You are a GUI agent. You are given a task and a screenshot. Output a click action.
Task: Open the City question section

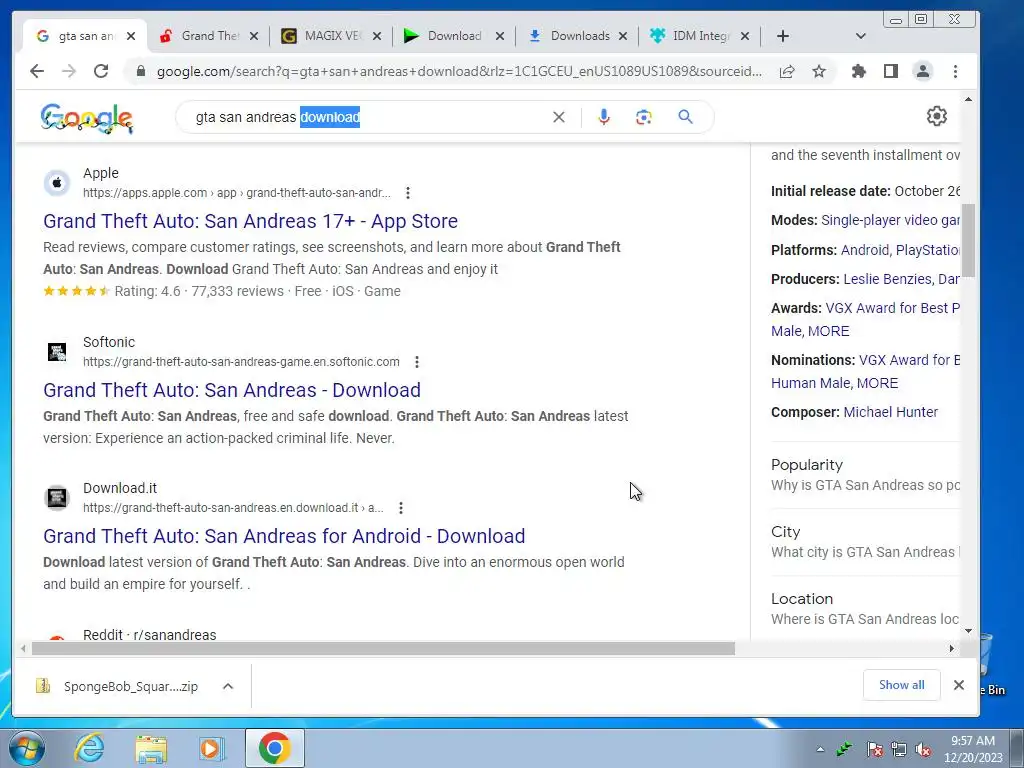click(x=865, y=542)
